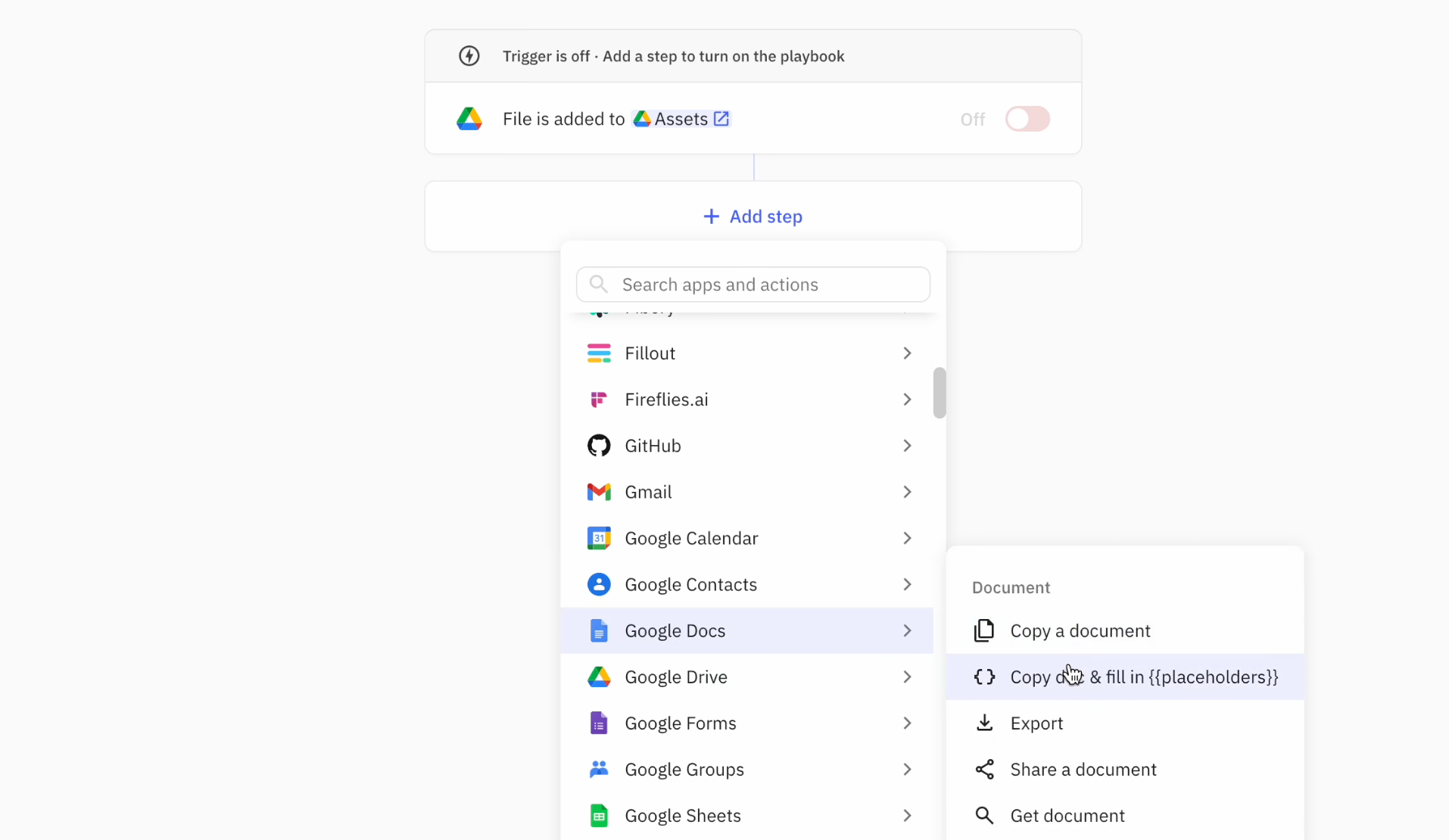Expand the Fillout chevron
The width and height of the screenshot is (1449, 840).
point(907,353)
